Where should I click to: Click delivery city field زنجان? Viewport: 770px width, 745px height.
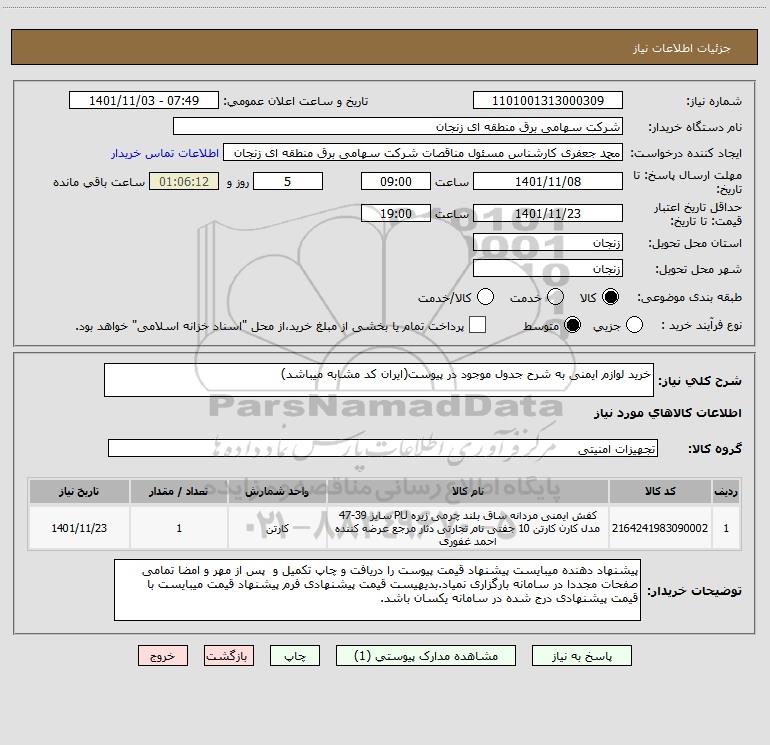(548, 268)
